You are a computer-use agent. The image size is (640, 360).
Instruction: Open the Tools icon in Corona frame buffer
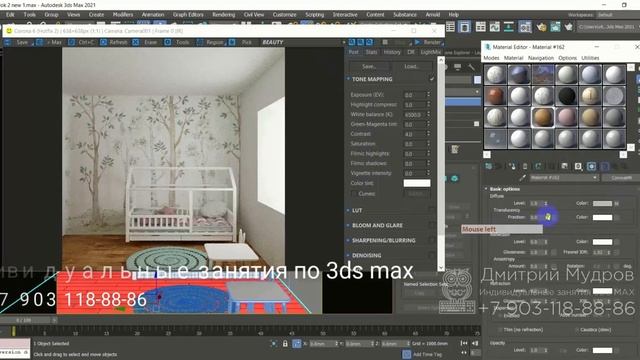pos(168,42)
